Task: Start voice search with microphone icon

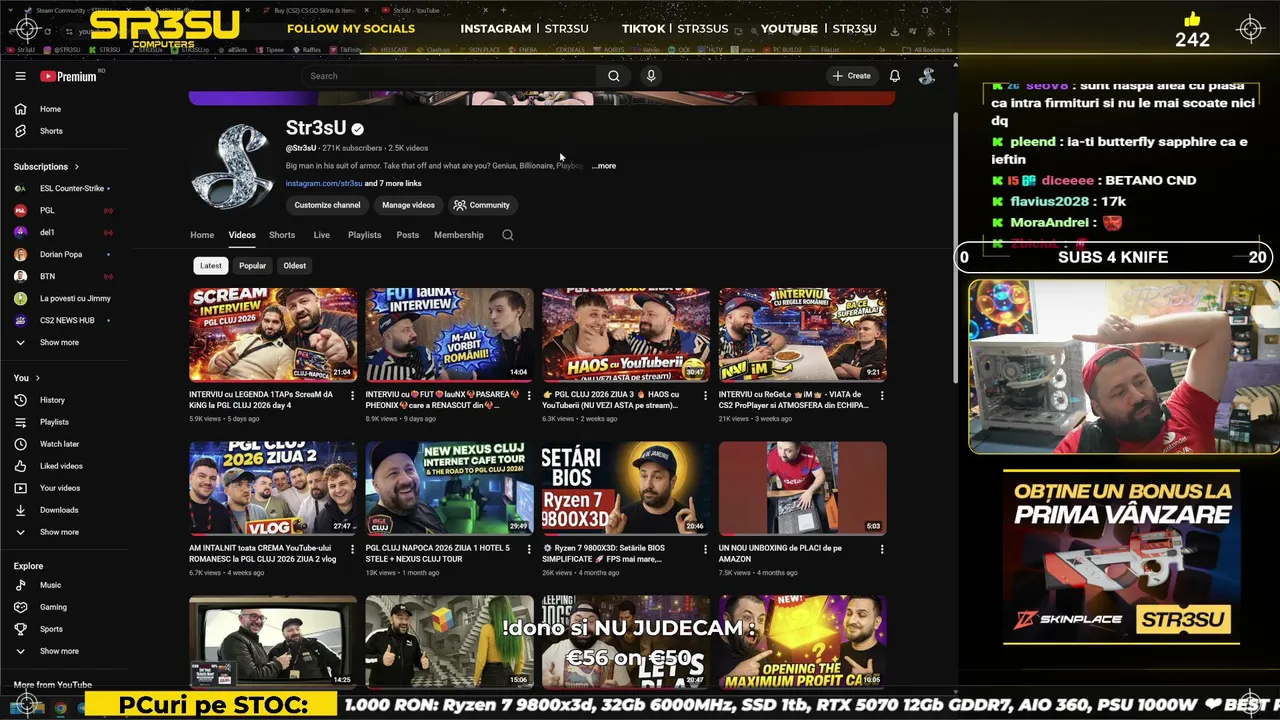Action: 651,76
